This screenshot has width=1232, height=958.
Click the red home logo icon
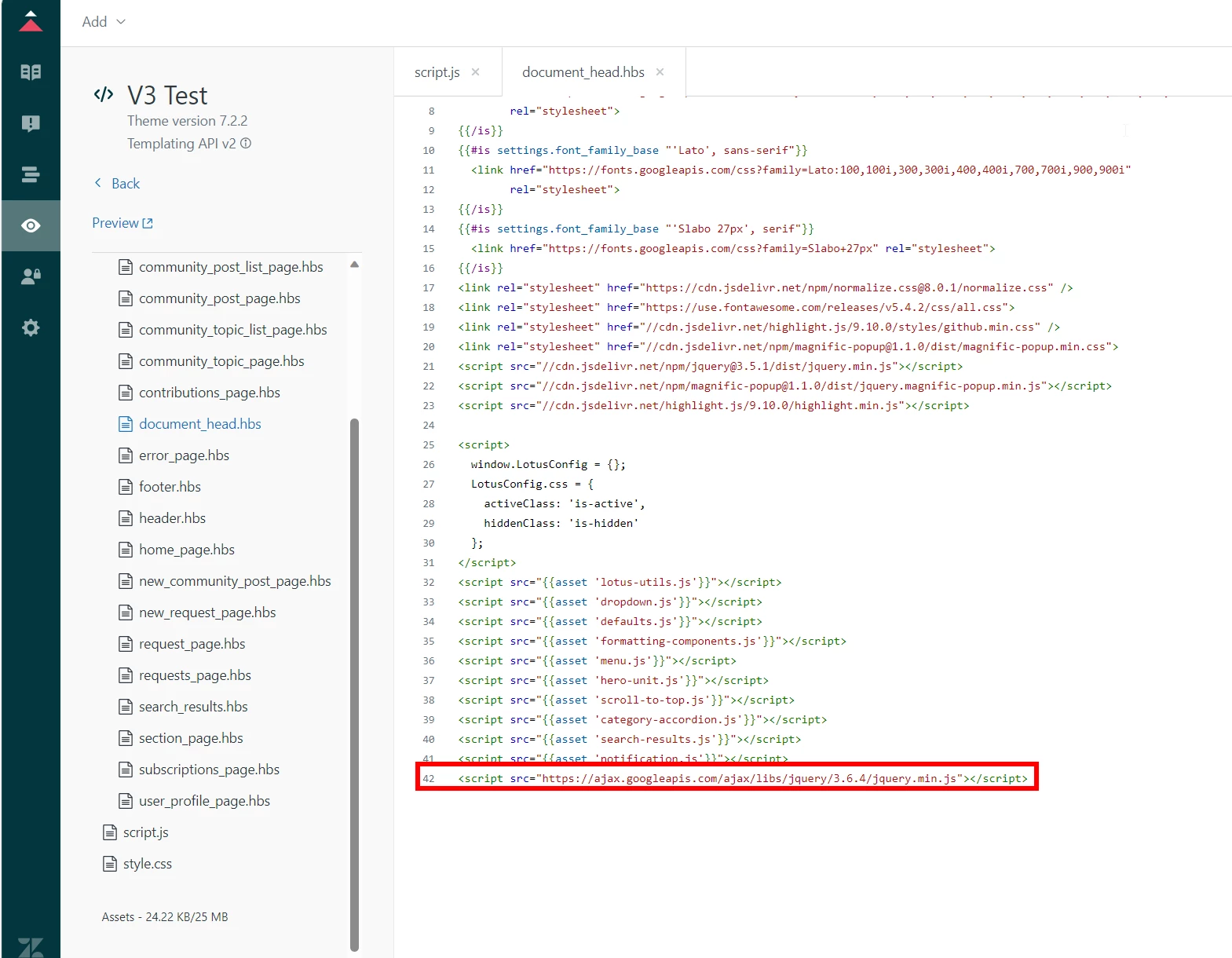click(31, 21)
